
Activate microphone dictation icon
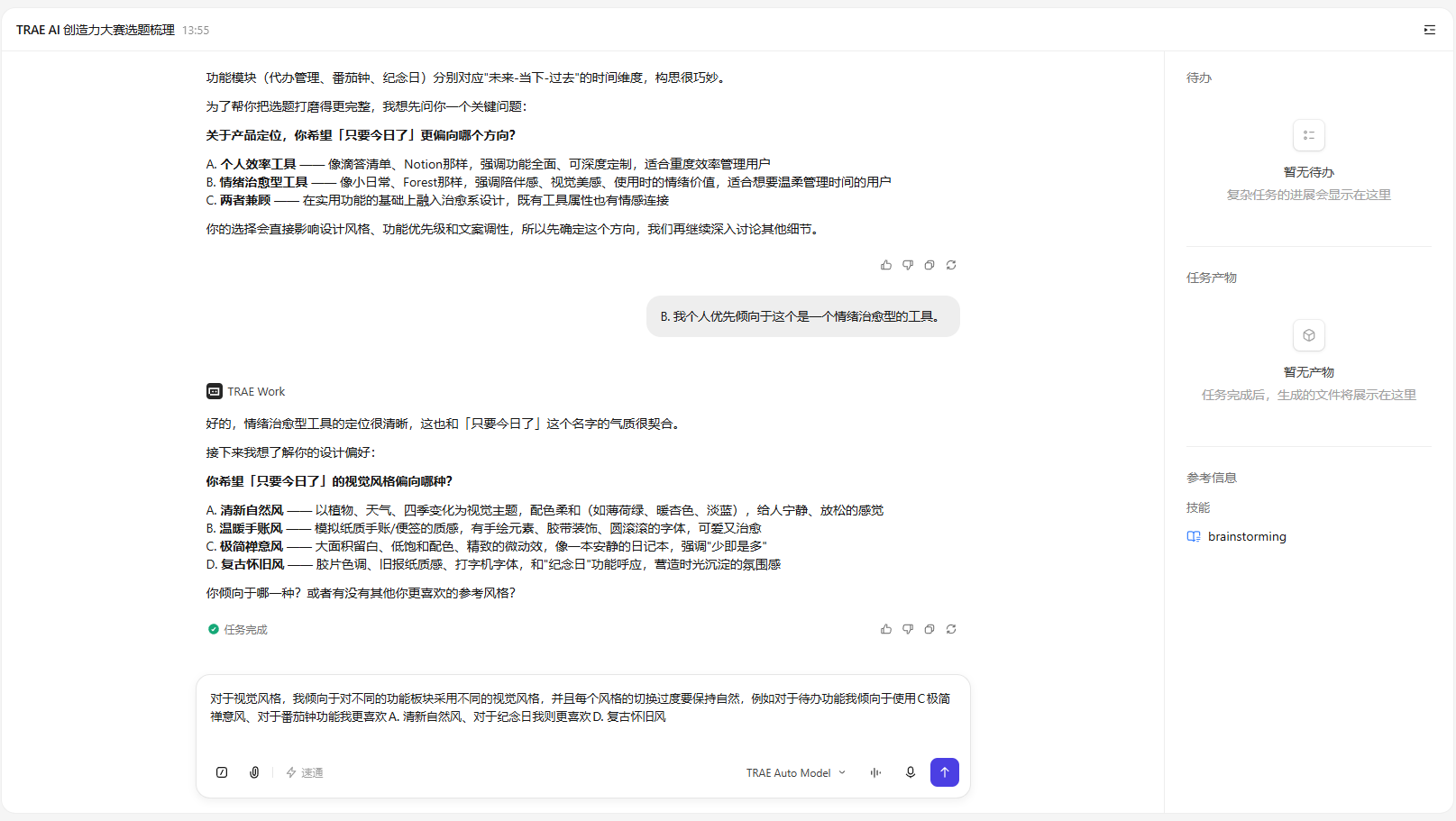pos(911,772)
